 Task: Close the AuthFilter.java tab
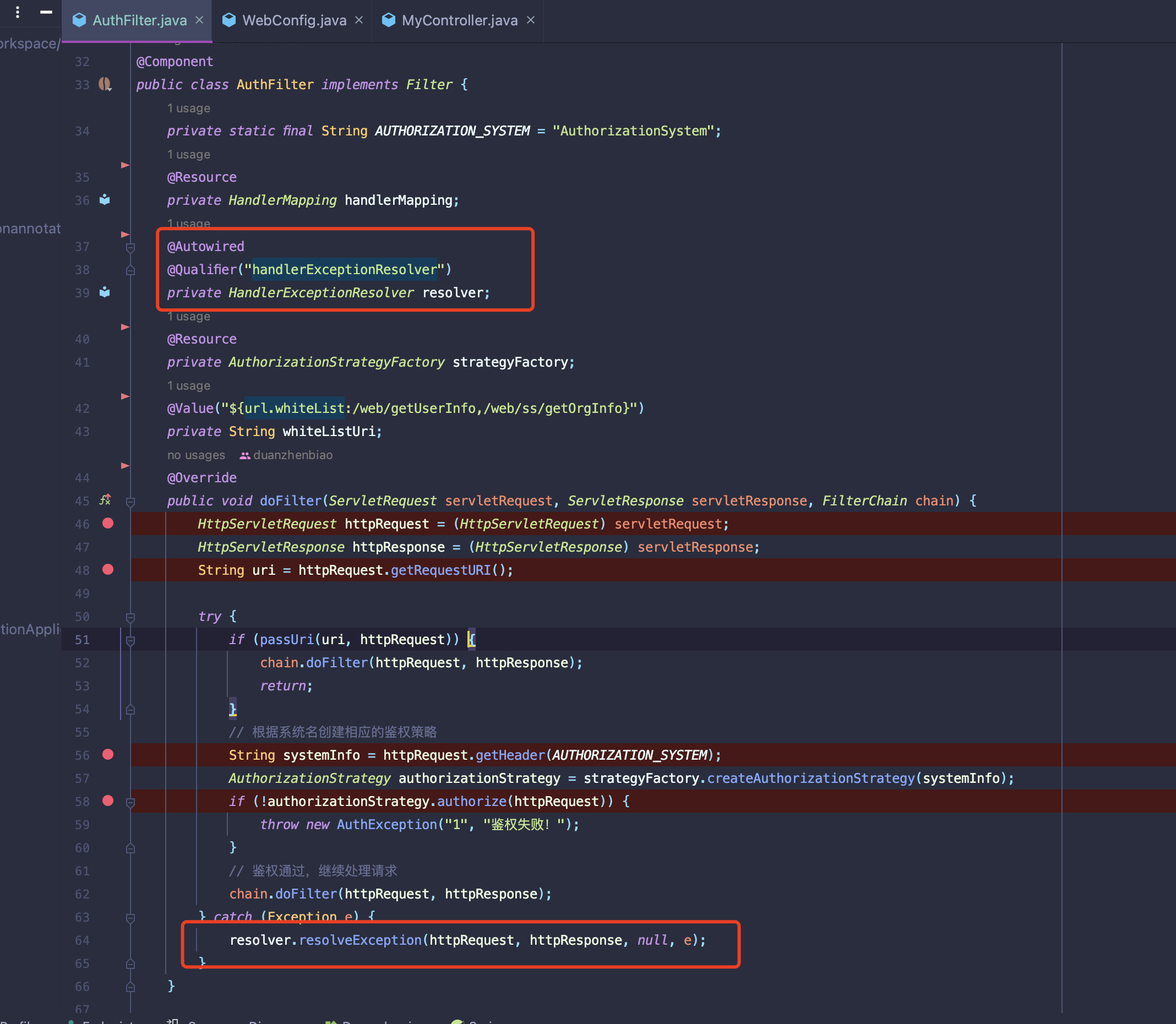point(199,20)
